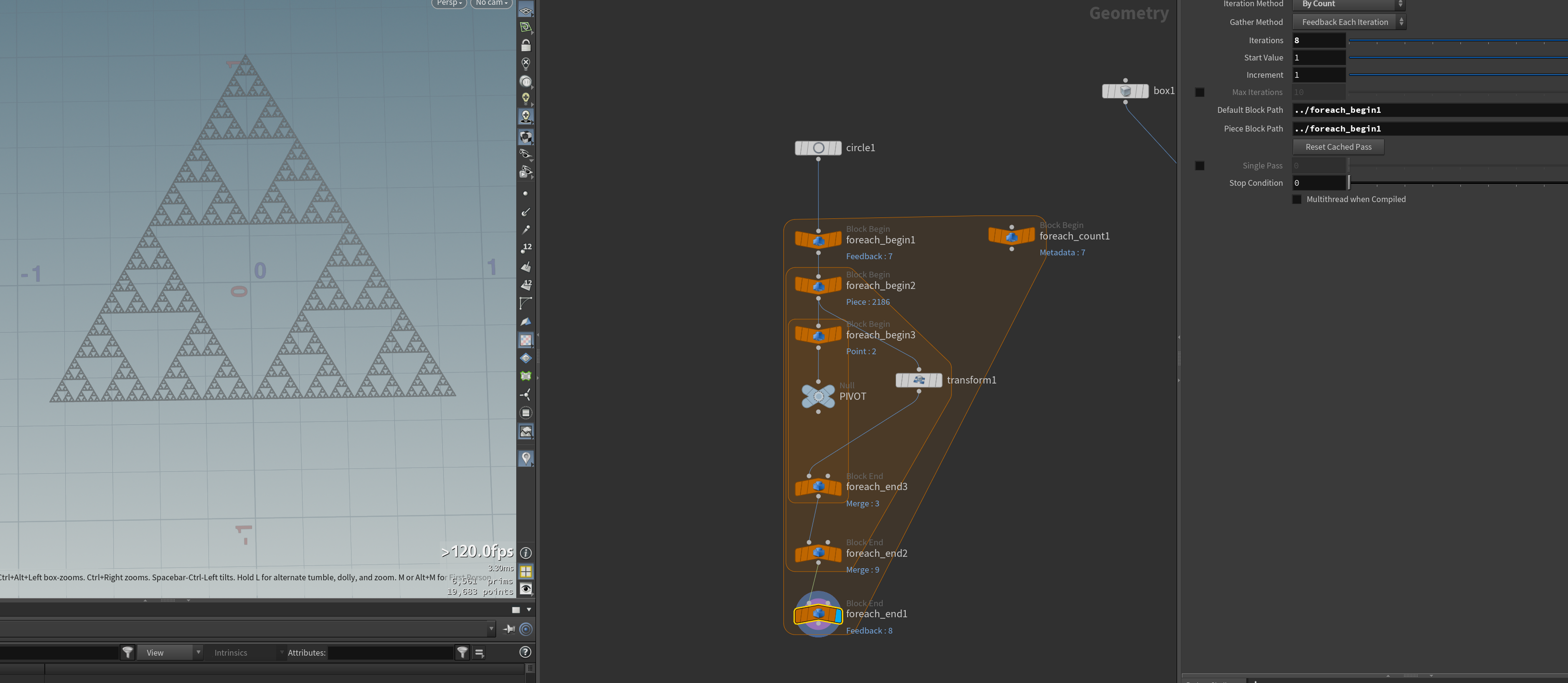Open the No cam camera menu
This screenshot has height=683, width=1568.
[x=491, y=3]
